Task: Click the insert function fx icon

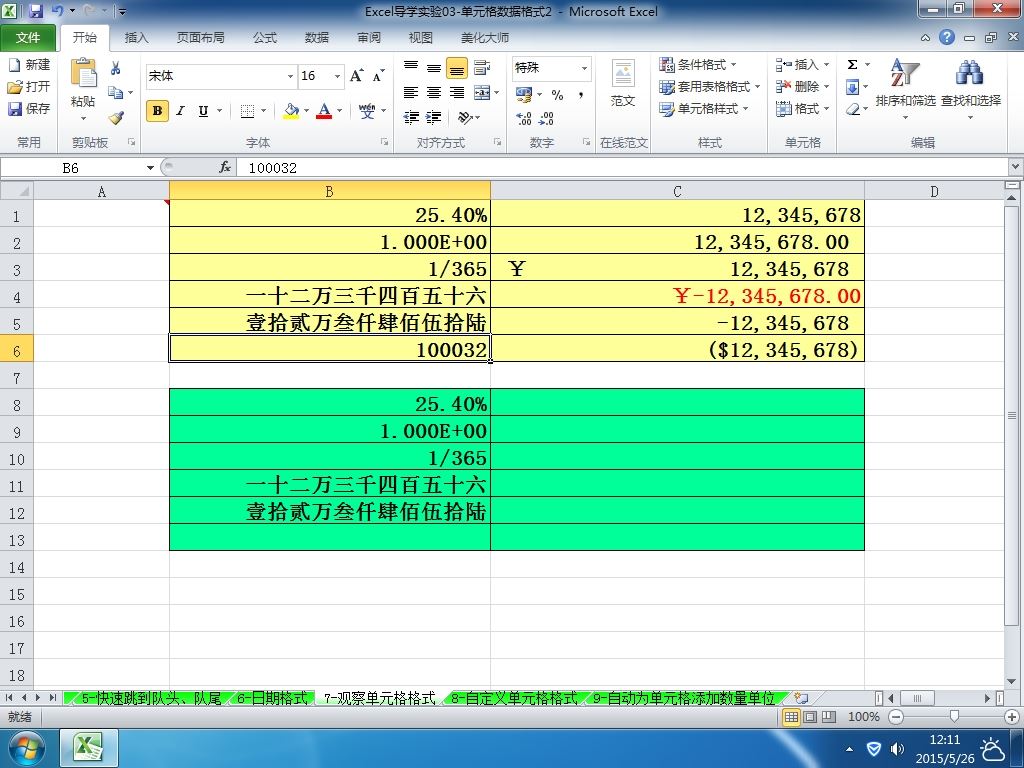Action: pyautogui.click(x=225, y=168)
